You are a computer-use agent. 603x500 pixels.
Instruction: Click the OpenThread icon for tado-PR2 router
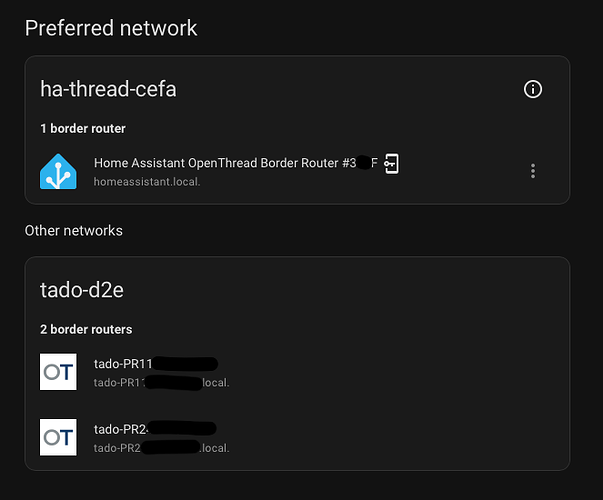coord(58,437)
